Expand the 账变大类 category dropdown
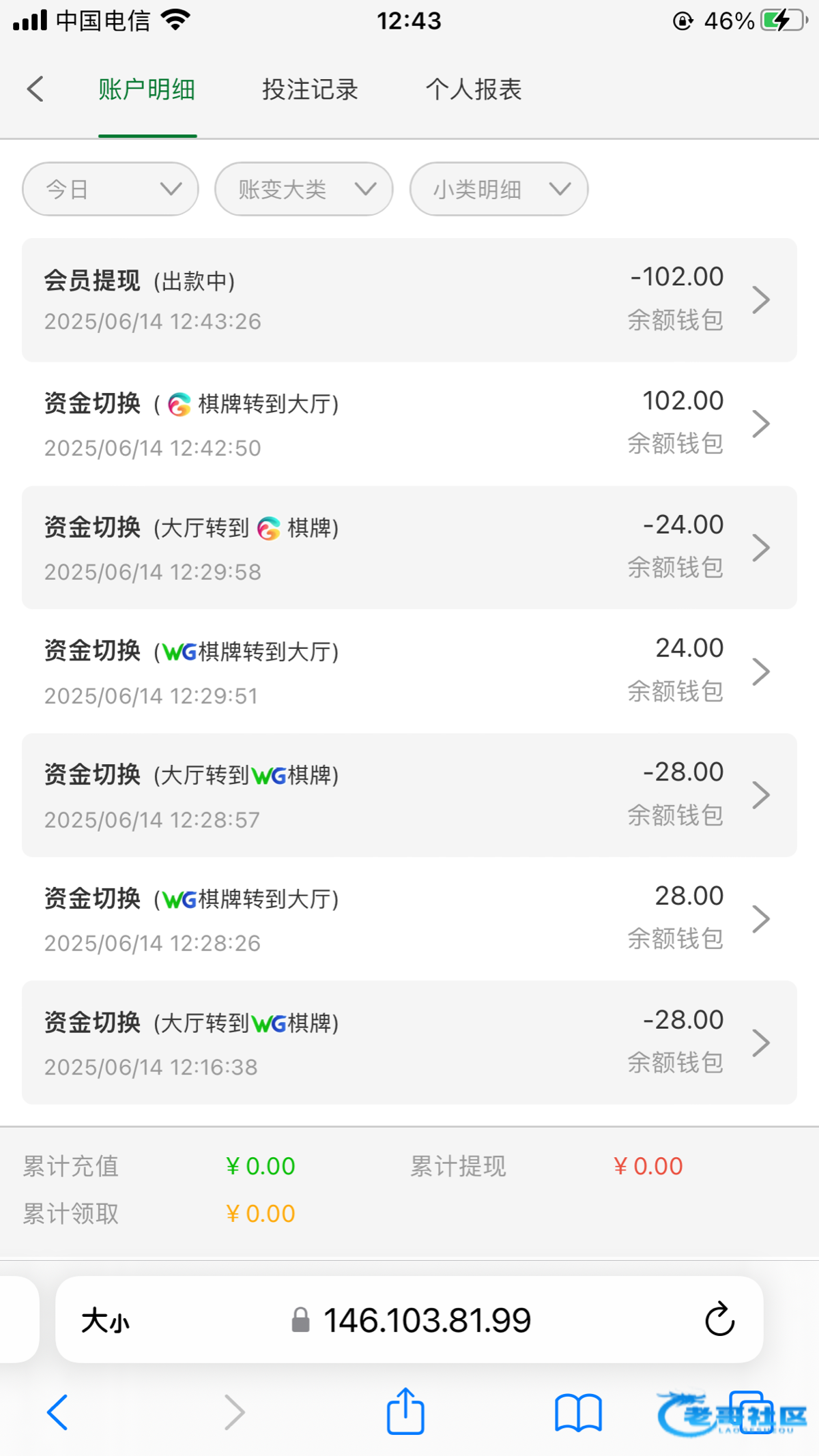The width and height of the screenshot is (819, 1456). click(x=304, y=189)
